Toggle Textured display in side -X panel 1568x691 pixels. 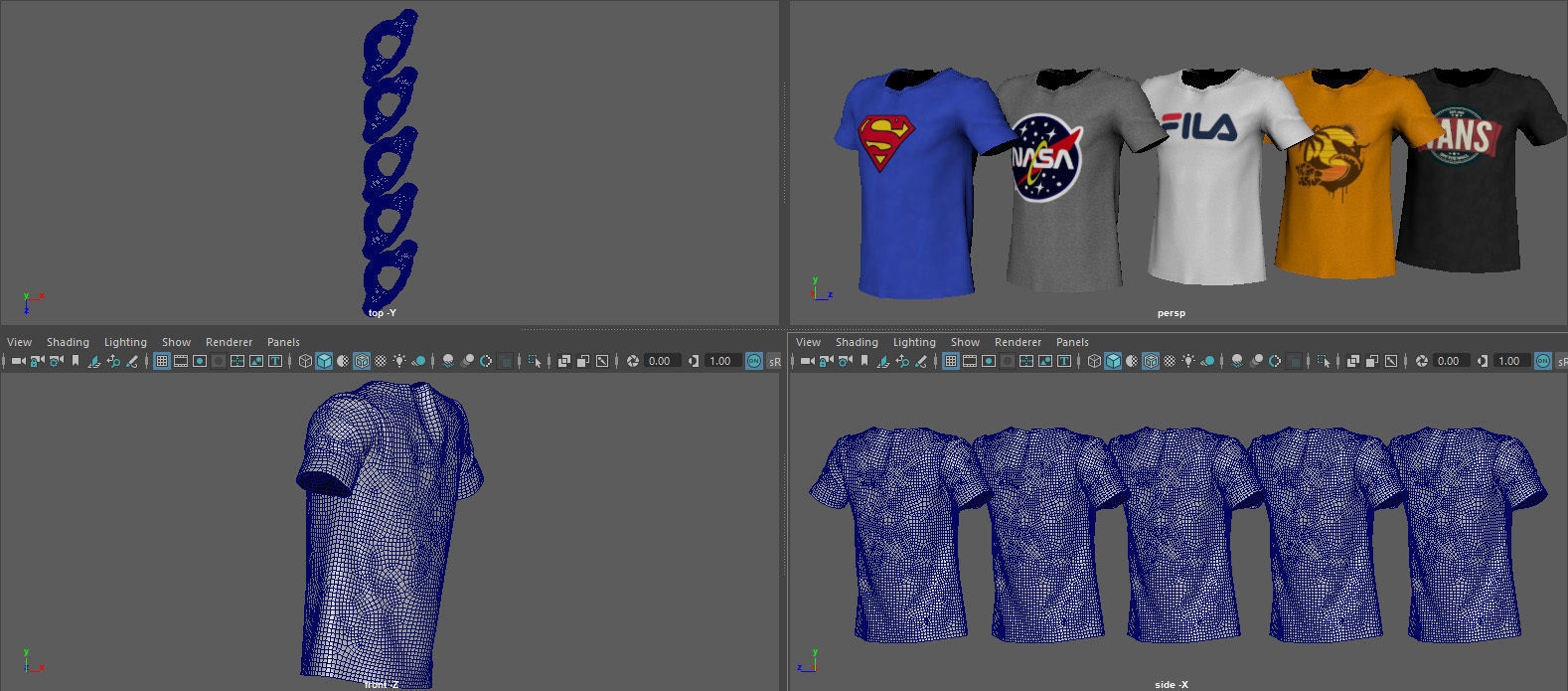coord(1170,361)
